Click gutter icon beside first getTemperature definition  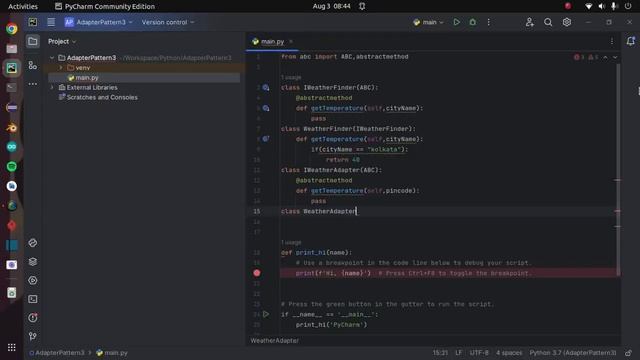266,108
